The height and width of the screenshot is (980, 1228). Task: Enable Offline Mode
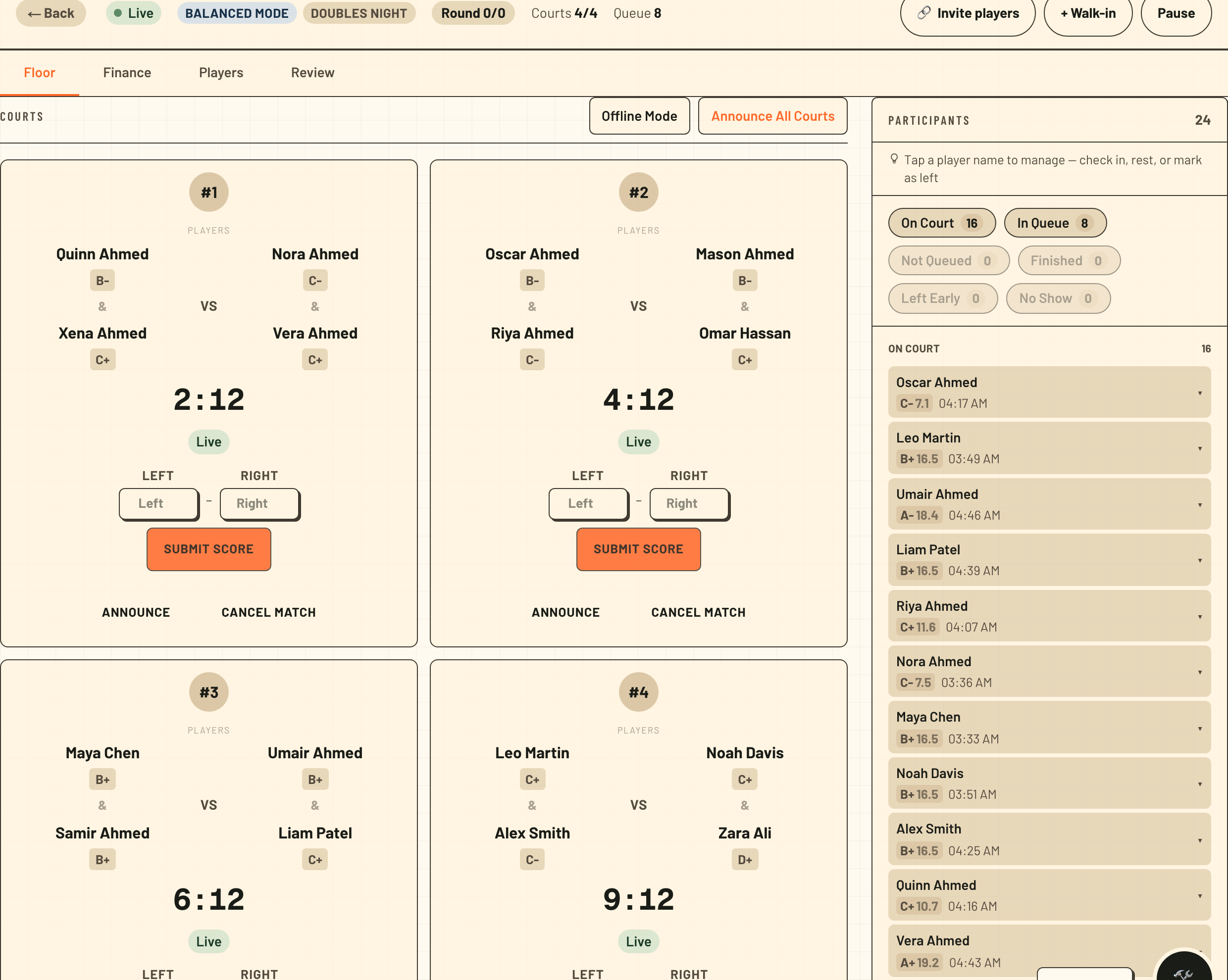(639, 116)
